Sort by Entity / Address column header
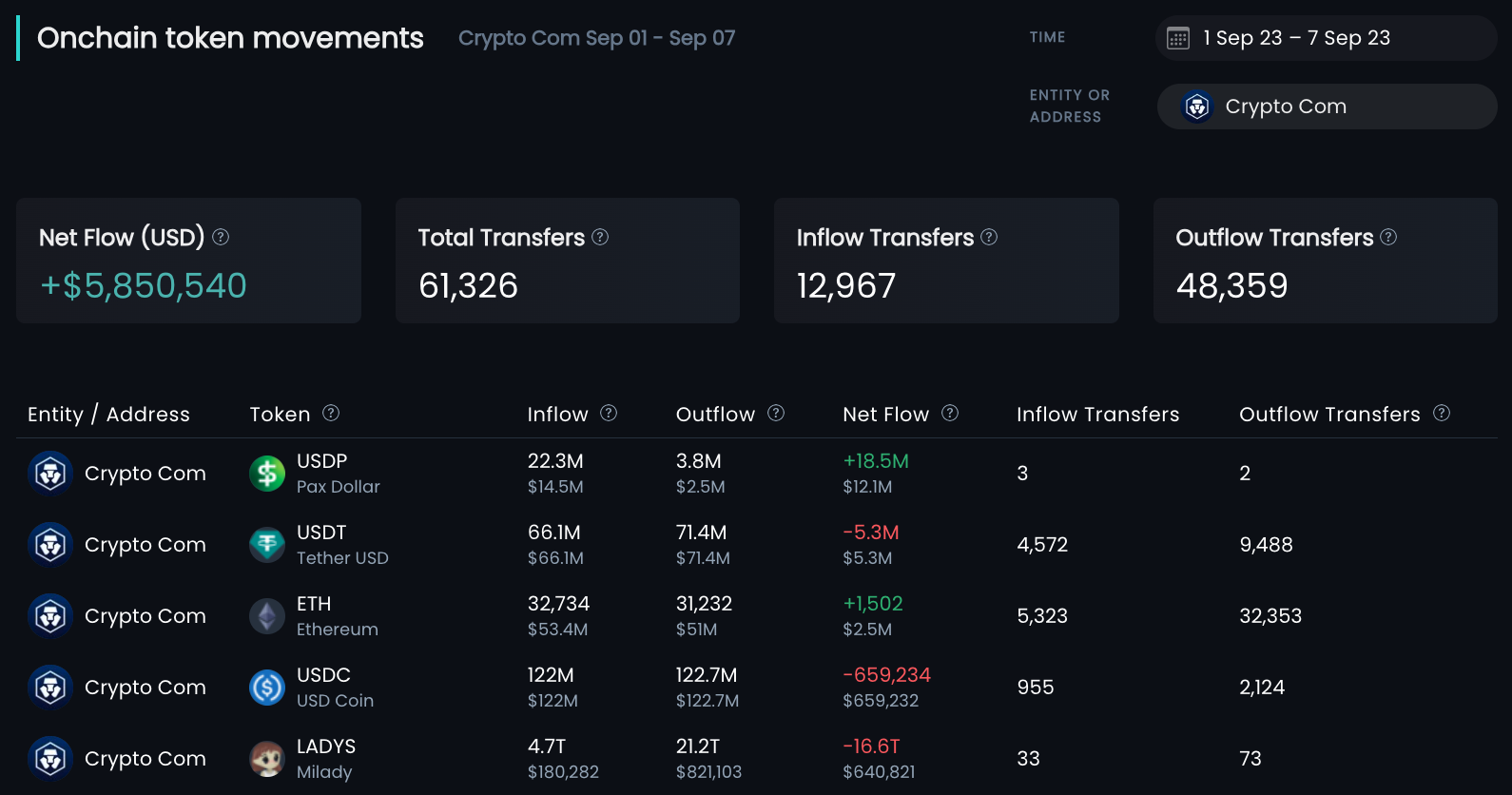The height and width of the screenshot is (795, 1512). (x=108, y=415)
